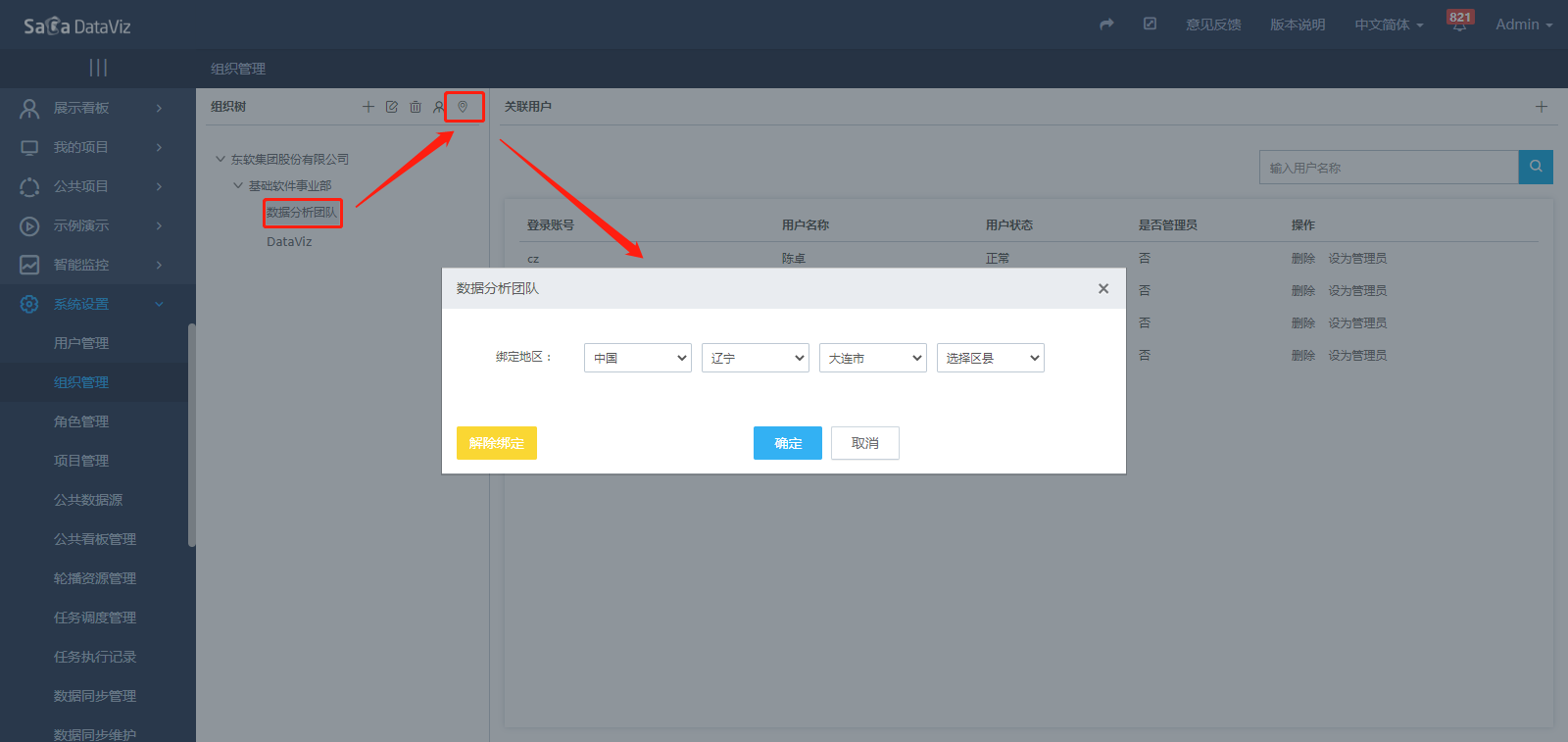Open notifications bell with 821 badge
1568x742 pixels.
1459,25
